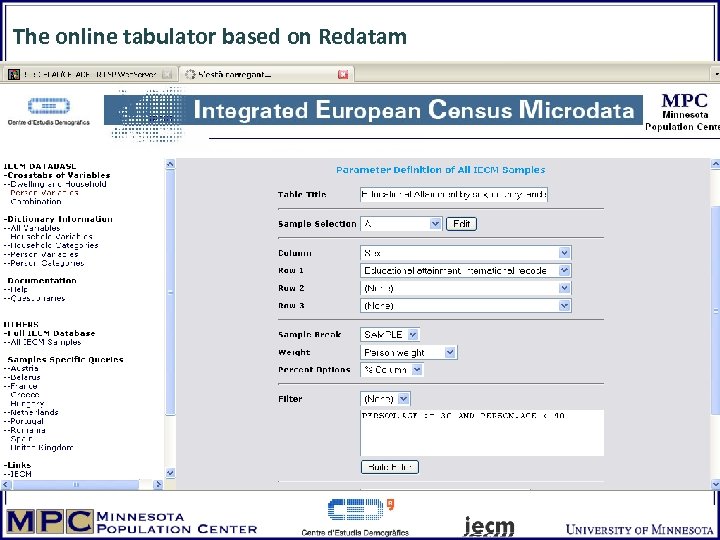Screen dimensions: 720x540
Task: Select the Hungary sample query
Action: [x=27, y=404]
